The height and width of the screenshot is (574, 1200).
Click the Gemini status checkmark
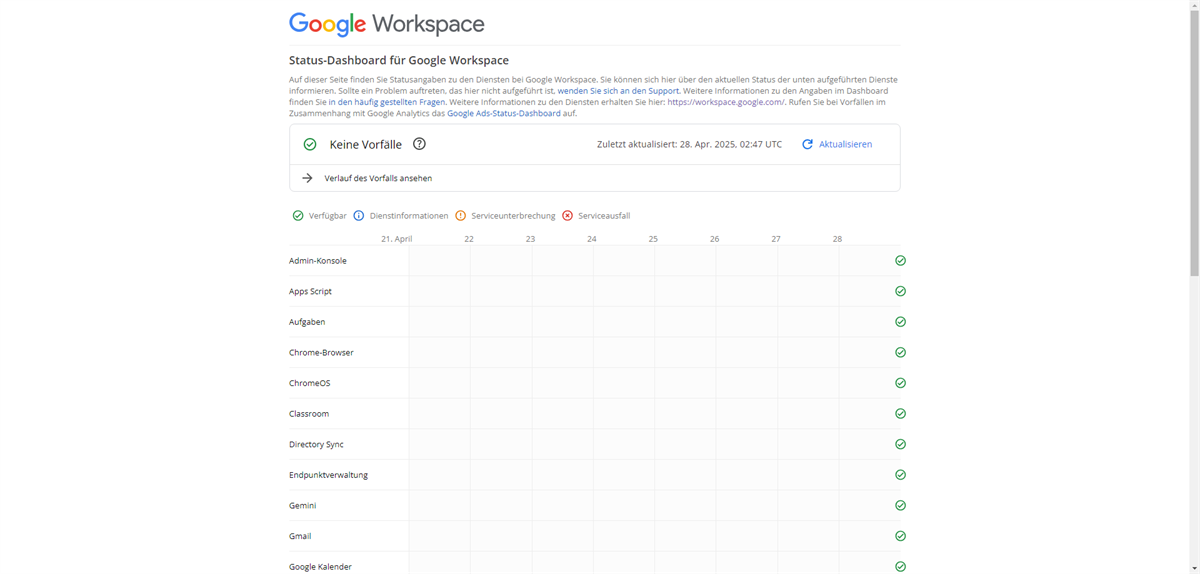coord(900,505)
